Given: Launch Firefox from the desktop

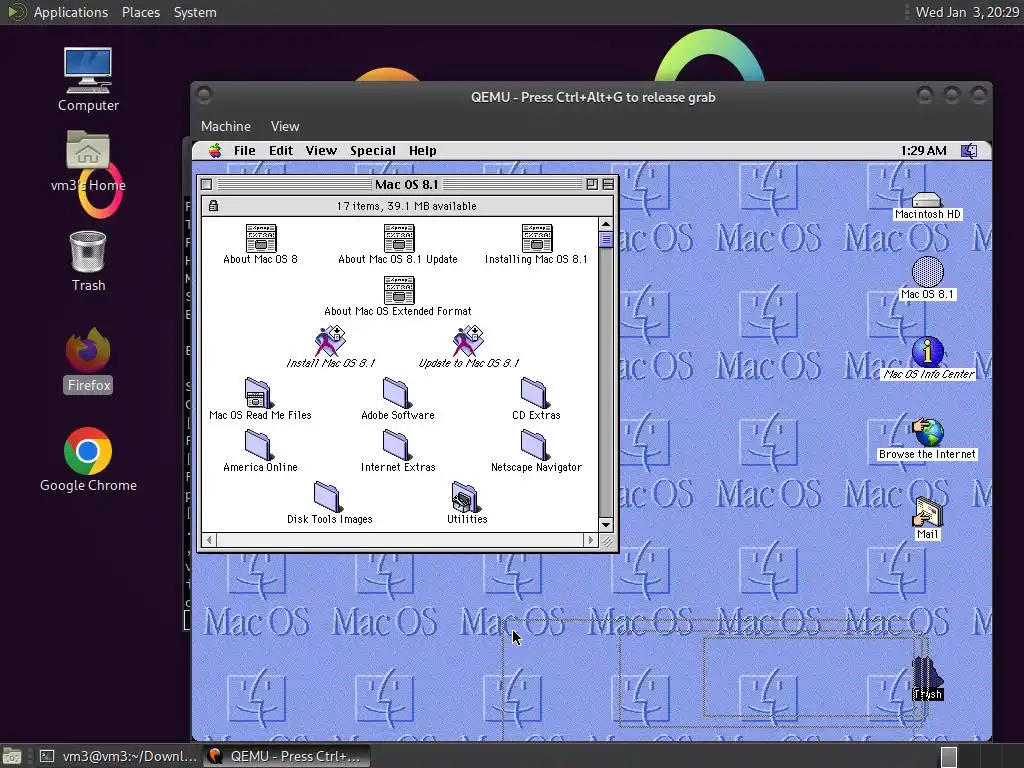Looking at the screenshot, I should (x=88, y=360).
